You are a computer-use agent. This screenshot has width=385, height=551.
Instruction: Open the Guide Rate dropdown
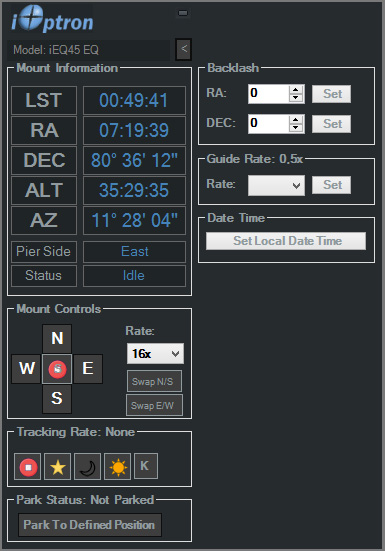pyautogui.click(x=276, y=185)
